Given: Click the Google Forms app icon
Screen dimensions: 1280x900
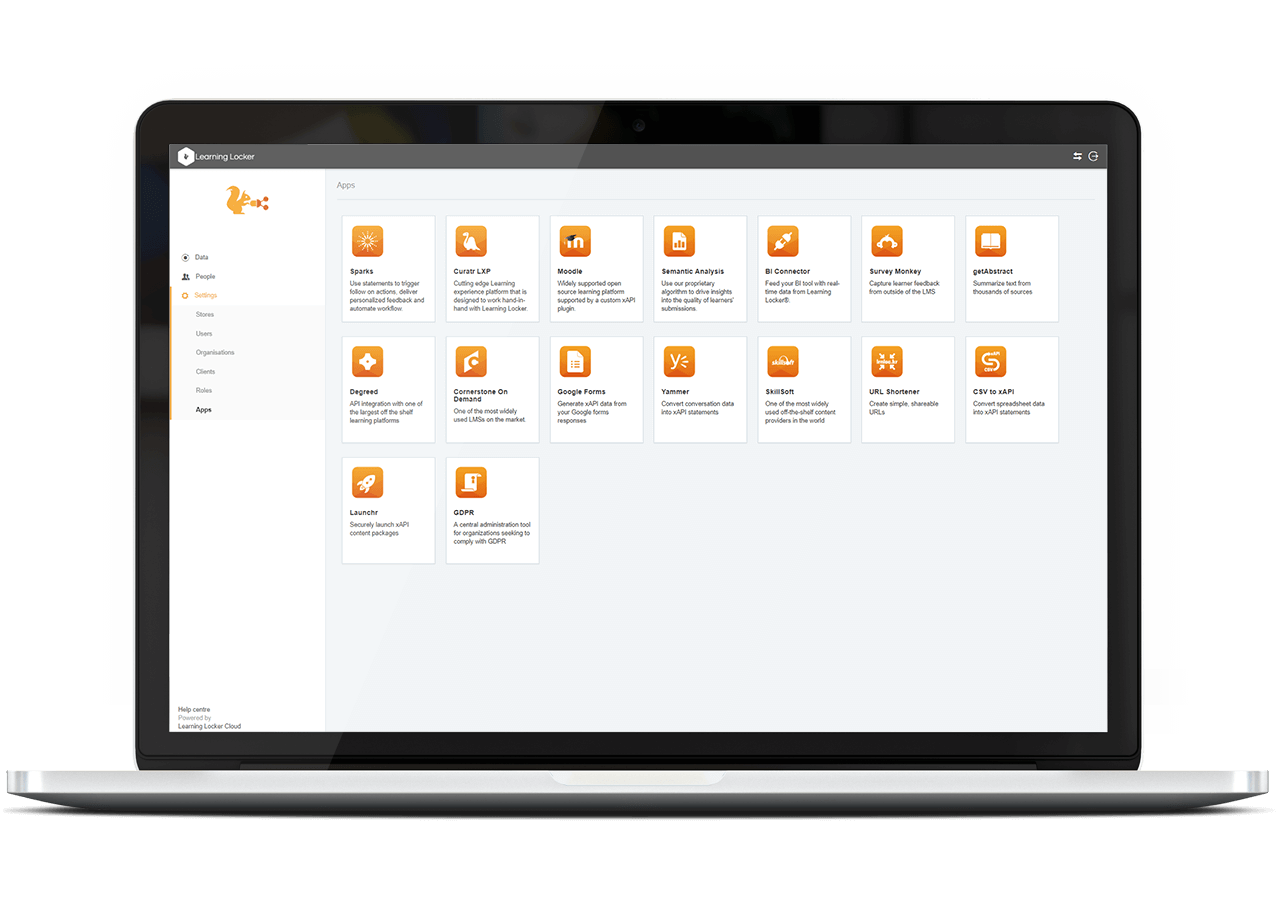Looking at the screenshot, I should [x=575, y=362].
